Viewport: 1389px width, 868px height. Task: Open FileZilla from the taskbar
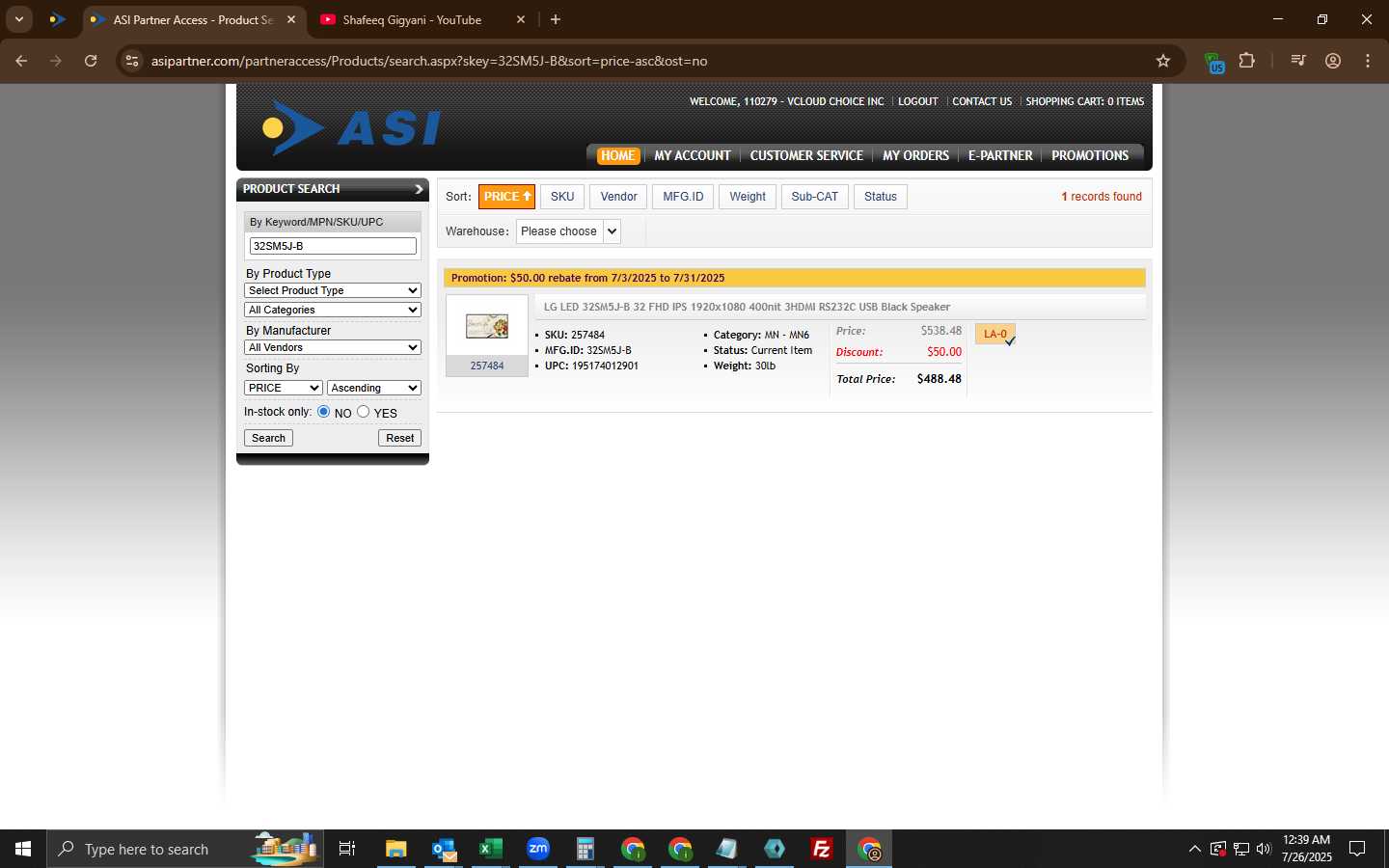coord(822,849)
